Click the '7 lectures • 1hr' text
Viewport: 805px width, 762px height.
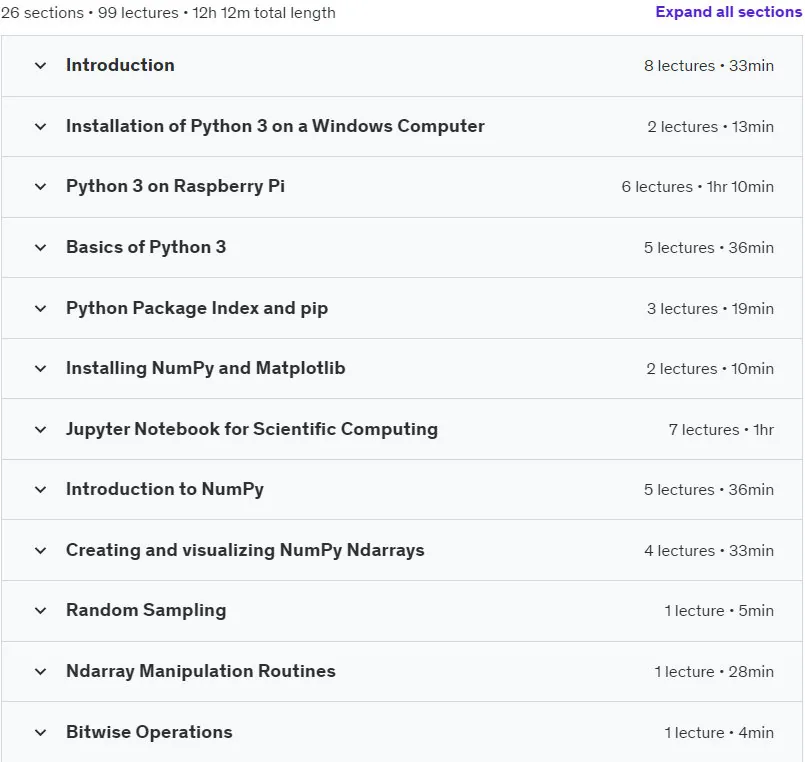pyautogui.click(x=721, y=430)
